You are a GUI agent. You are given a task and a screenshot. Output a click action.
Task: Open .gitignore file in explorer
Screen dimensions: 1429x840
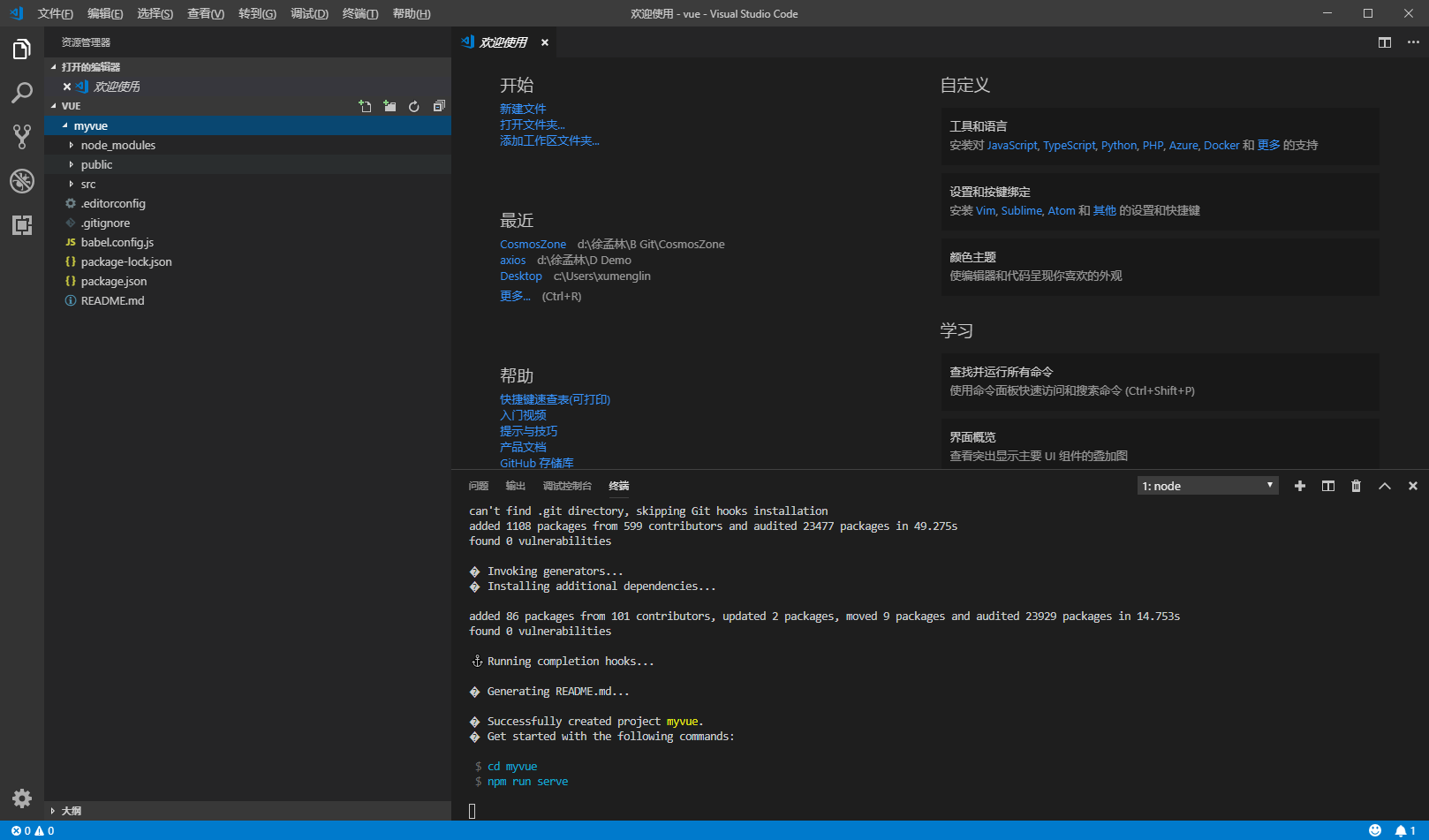247,223
